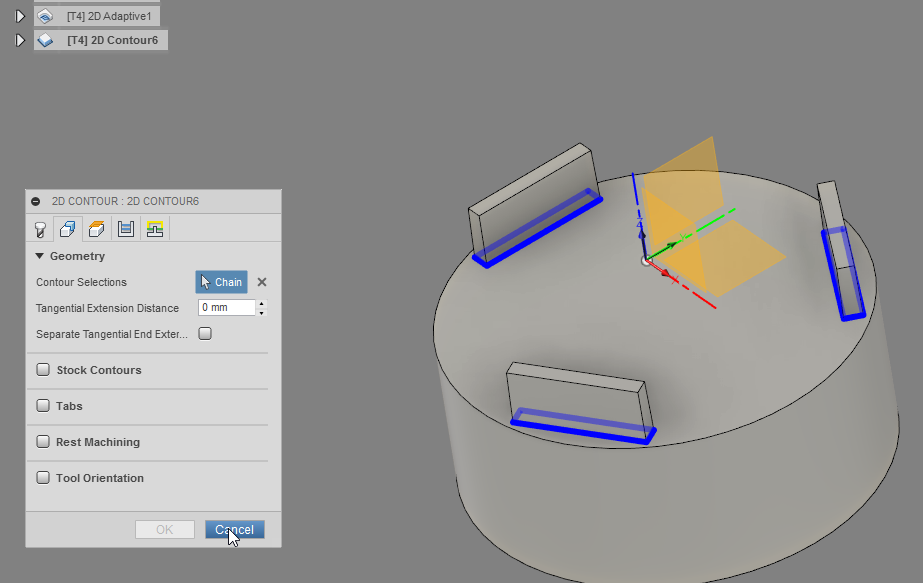The height and width of the screenshot is (583, 923).
Task: Open the Tool tab in 2D Contour dialog
Action: point(40,229)
